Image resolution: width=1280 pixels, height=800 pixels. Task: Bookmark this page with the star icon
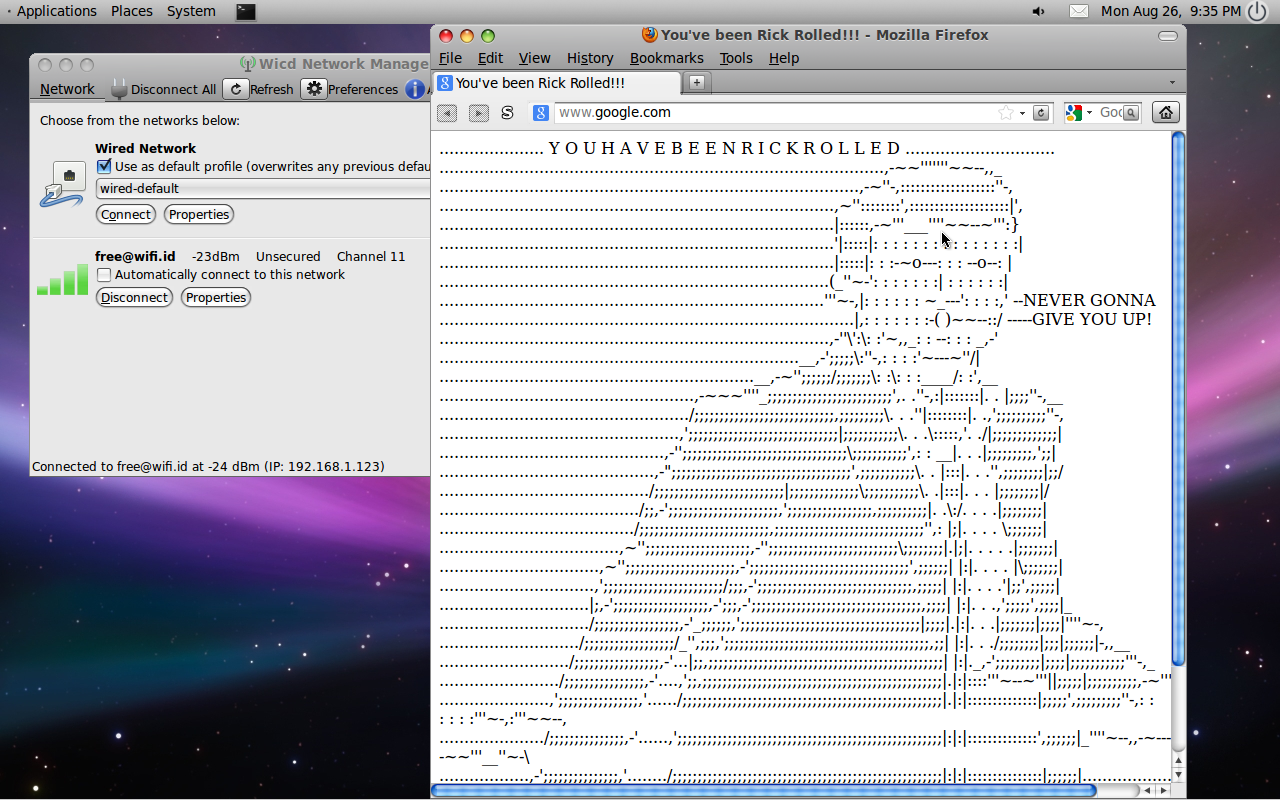[x=1006, y=113]
